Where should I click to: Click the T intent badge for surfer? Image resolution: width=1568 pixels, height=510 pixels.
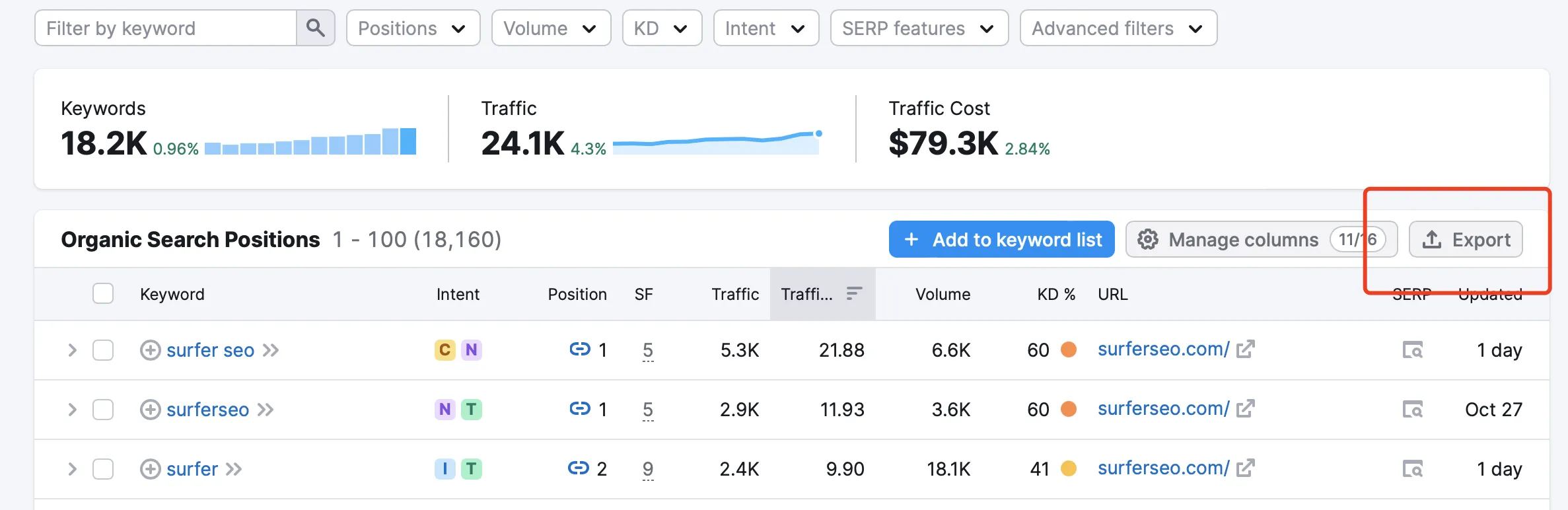point(471,468)
